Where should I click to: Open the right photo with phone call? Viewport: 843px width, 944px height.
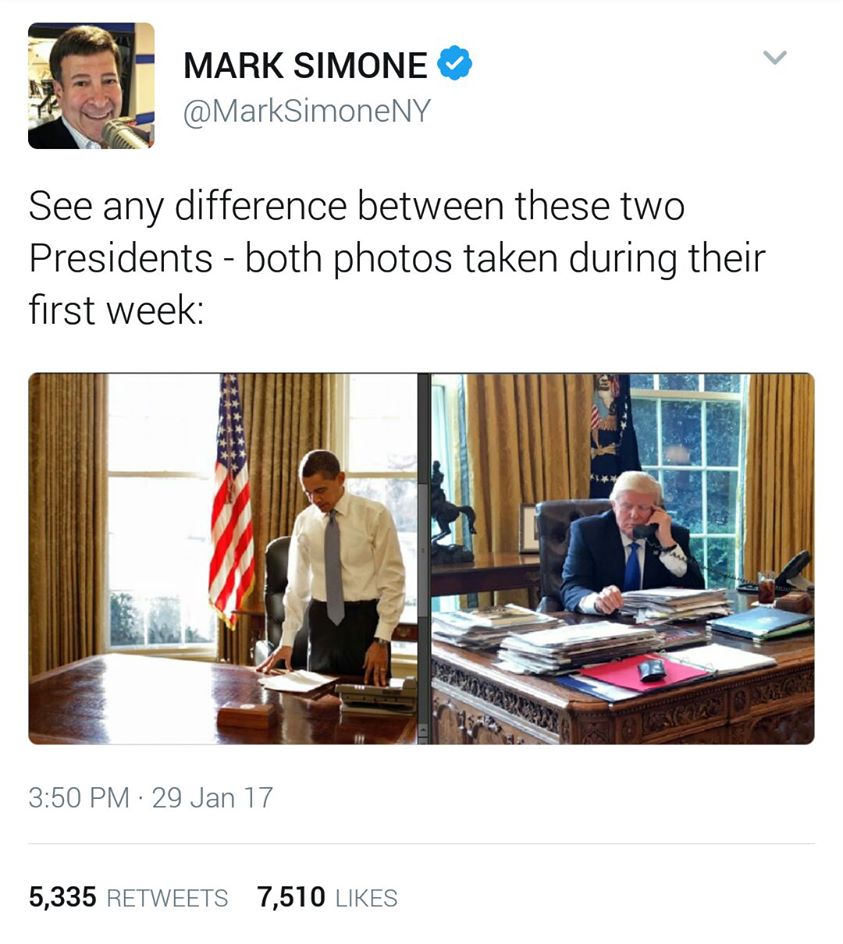pos(623,559)
